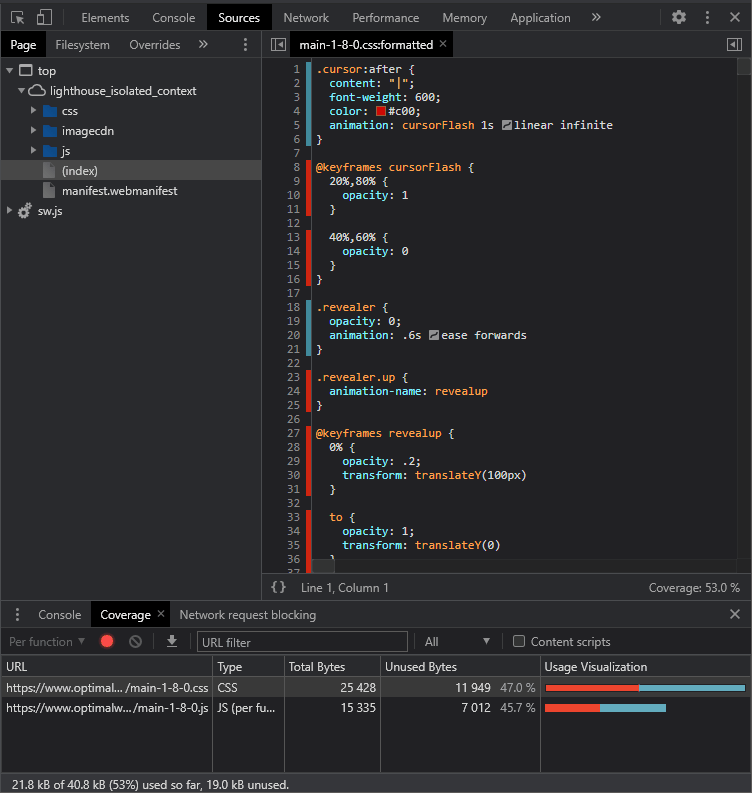The width and height of the screenshot is (752, 793).
Task: Switch to the Network tab
Action: 306,17
